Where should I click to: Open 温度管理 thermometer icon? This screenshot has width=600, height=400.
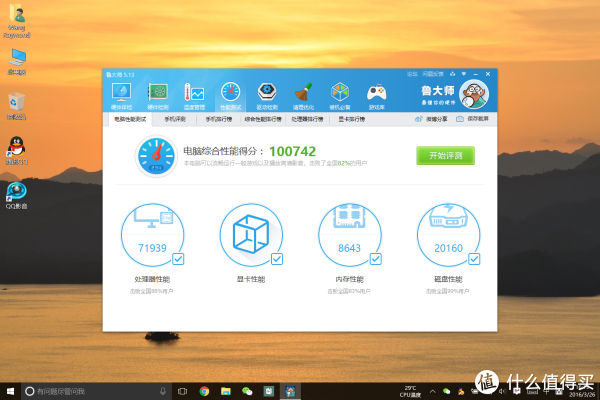194,96
